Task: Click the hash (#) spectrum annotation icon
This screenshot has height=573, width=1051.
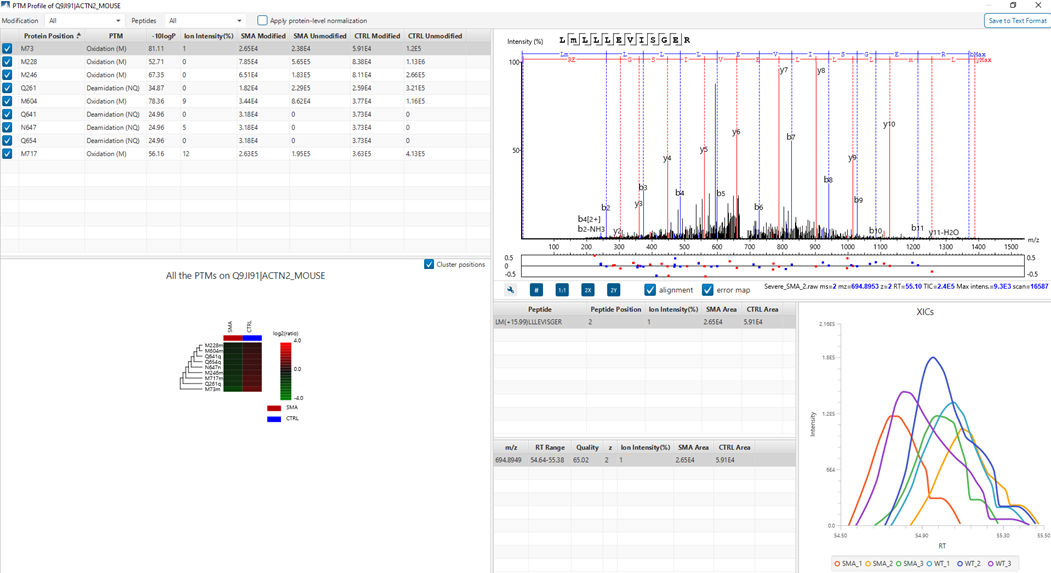Action: [536, 290]
